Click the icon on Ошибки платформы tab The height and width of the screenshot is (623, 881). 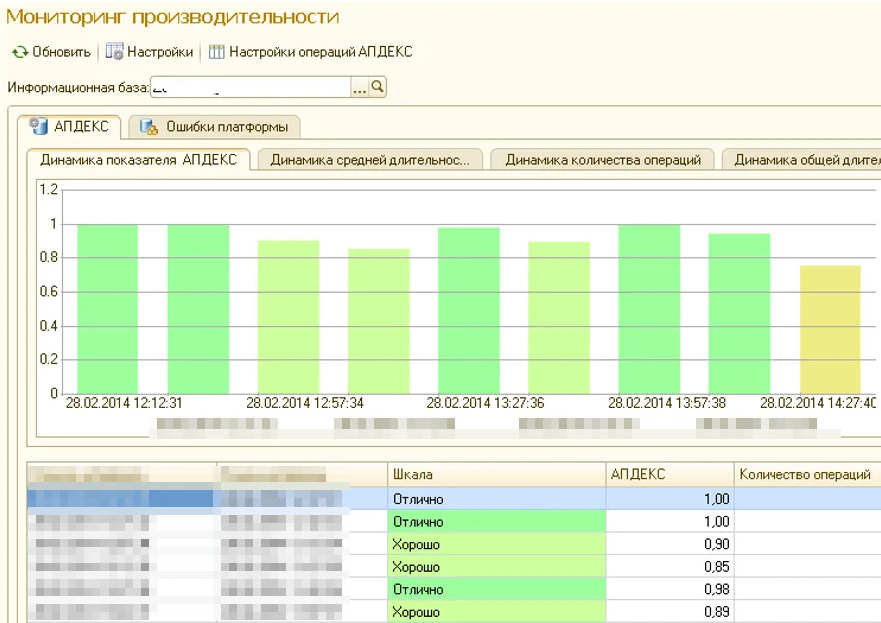(149, 127)
